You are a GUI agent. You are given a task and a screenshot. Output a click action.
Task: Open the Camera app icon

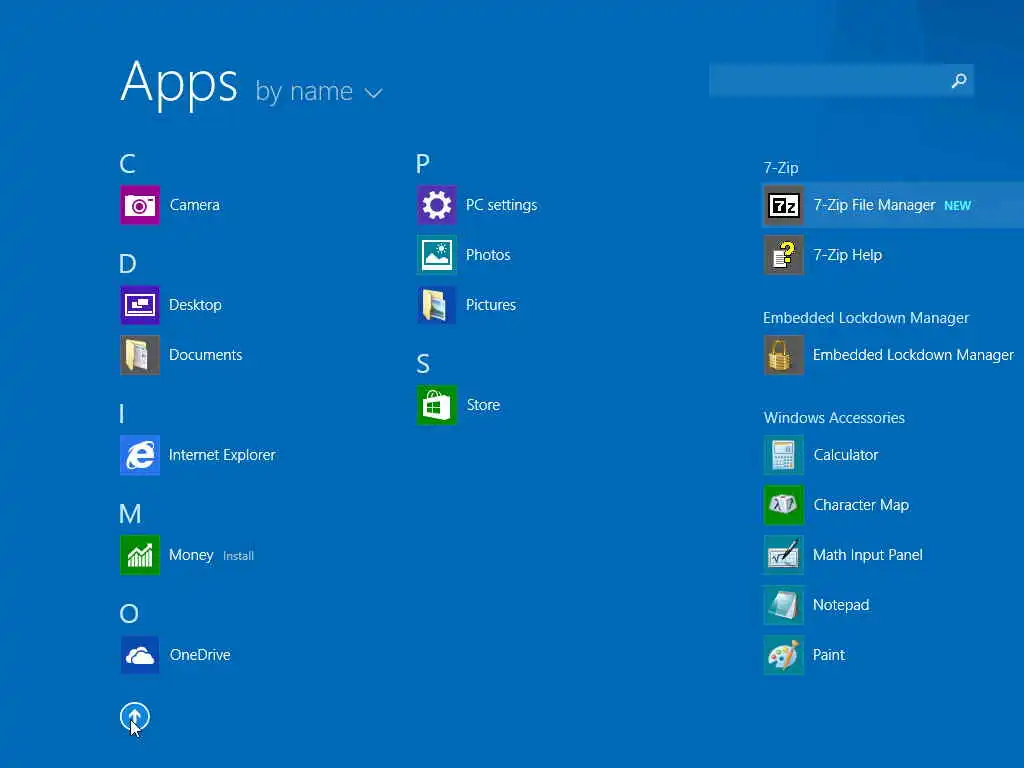(140, 205)
